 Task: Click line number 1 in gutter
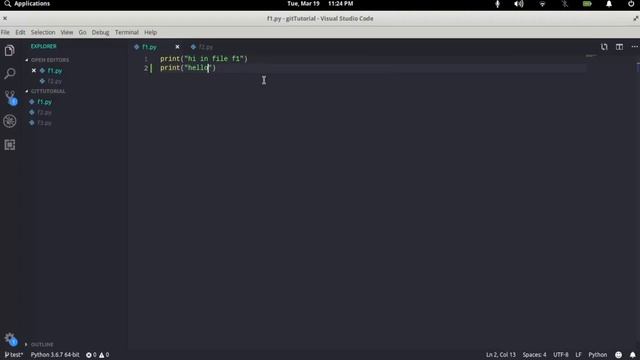pyautogui.click(x=146, y=59)
